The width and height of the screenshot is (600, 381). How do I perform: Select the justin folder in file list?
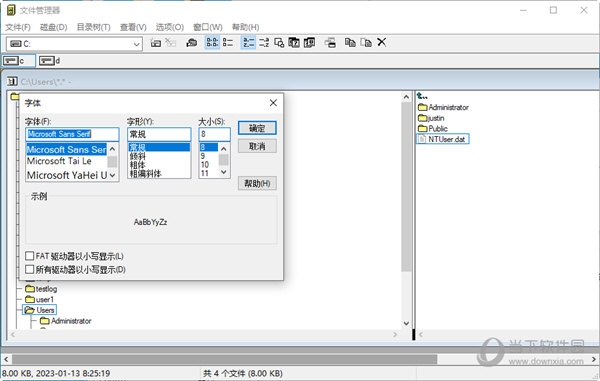(x=431, y=118)
